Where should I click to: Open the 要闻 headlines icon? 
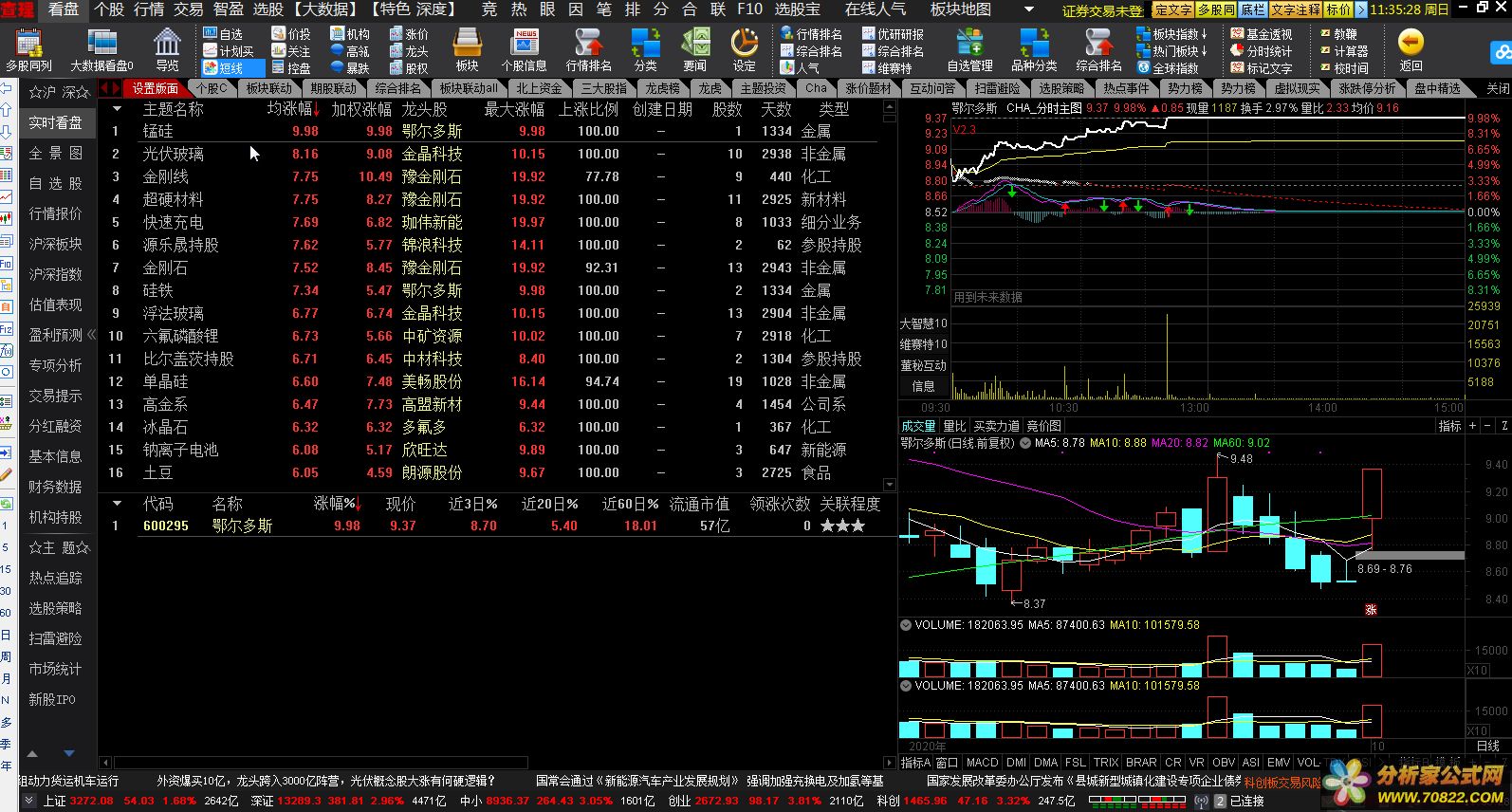(x=695, y=49)
